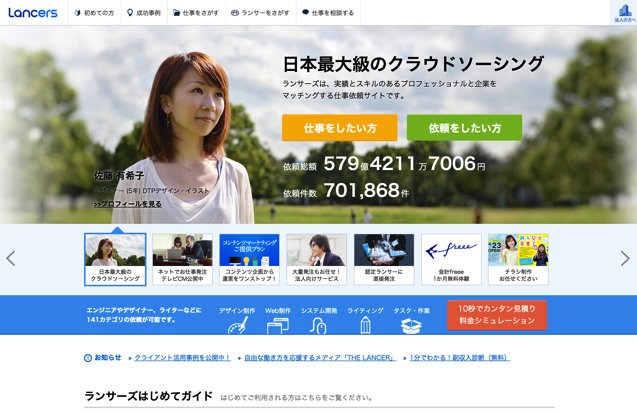The image size is (637, 414).
Task: Click the 日本最大級のクラウドソーシング headline
Action: click(x=413, y=64)
